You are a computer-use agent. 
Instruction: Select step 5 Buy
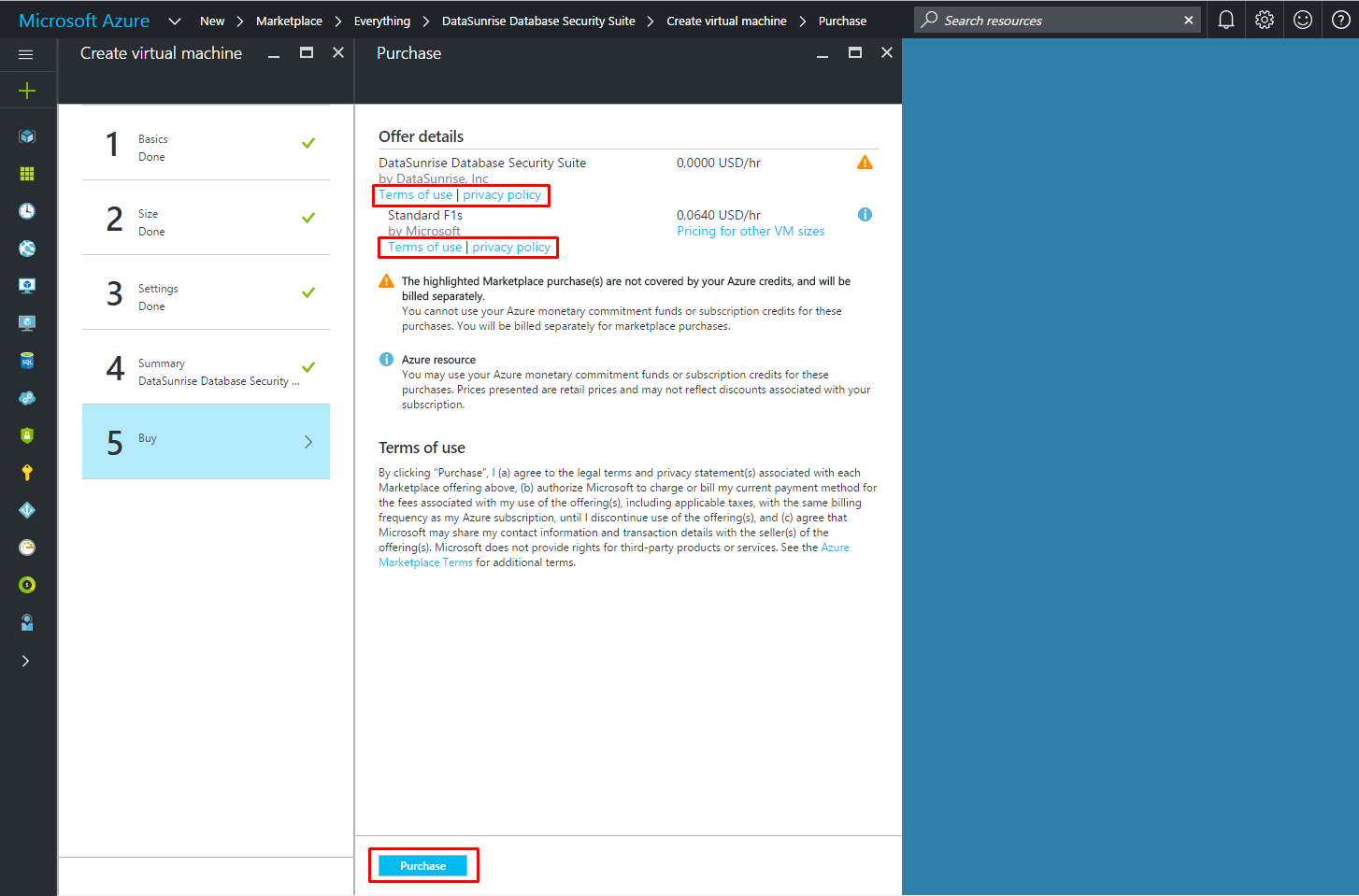pos(206,442)
